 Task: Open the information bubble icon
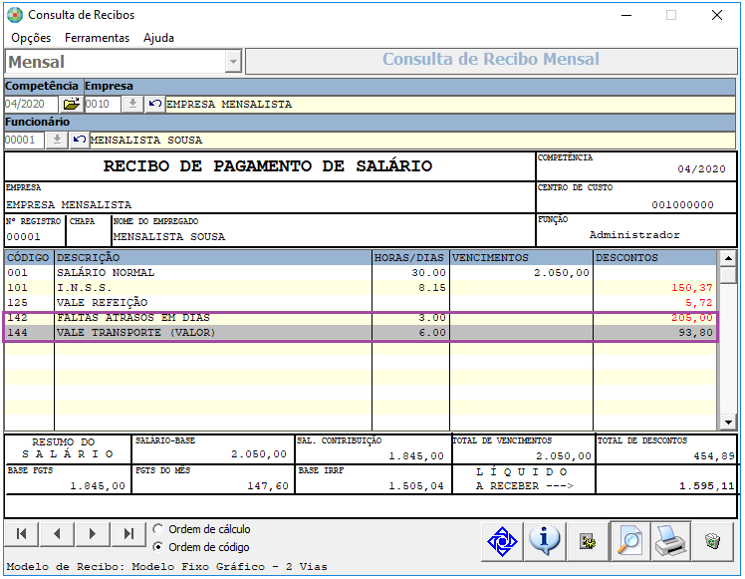click(x=544, y=541)
